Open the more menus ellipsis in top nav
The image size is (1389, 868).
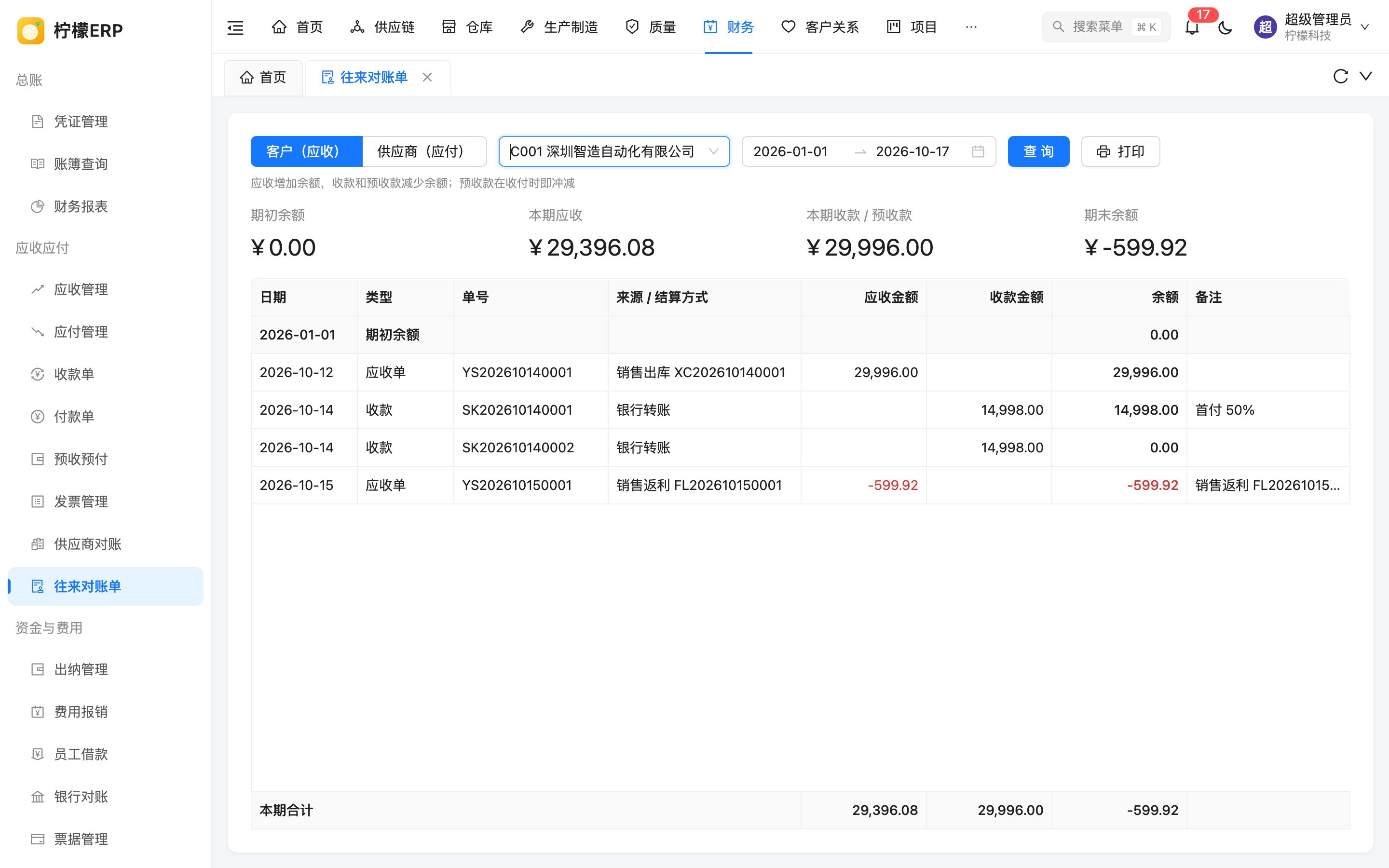click(971, 27)
